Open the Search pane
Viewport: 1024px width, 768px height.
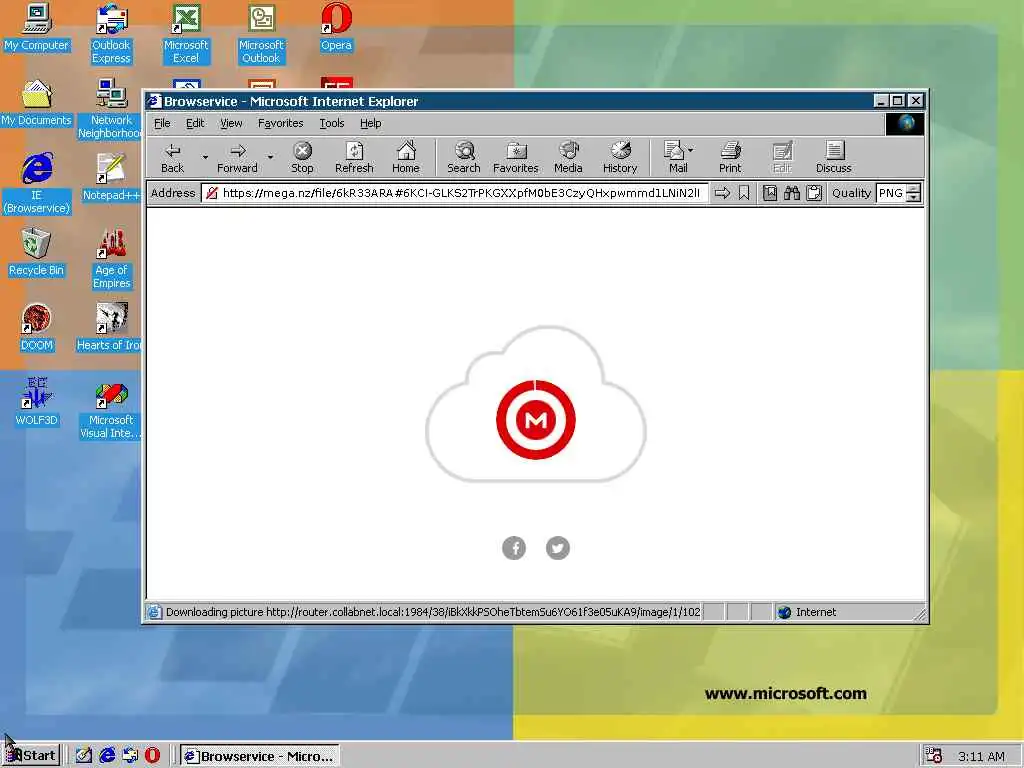pos(464,157)
